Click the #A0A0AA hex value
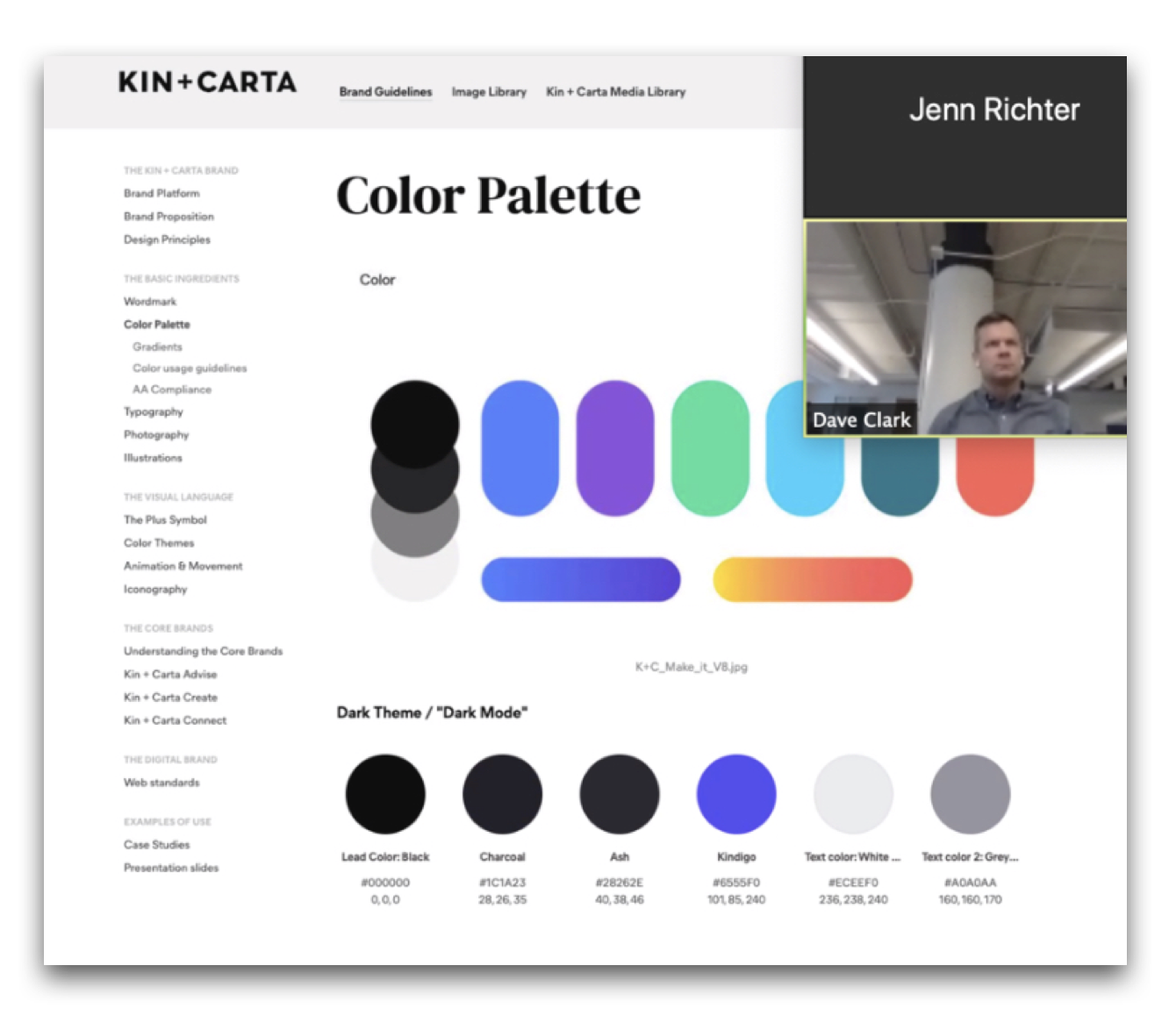This screenshot has width=1176, height=1023. tap(971, 883)
